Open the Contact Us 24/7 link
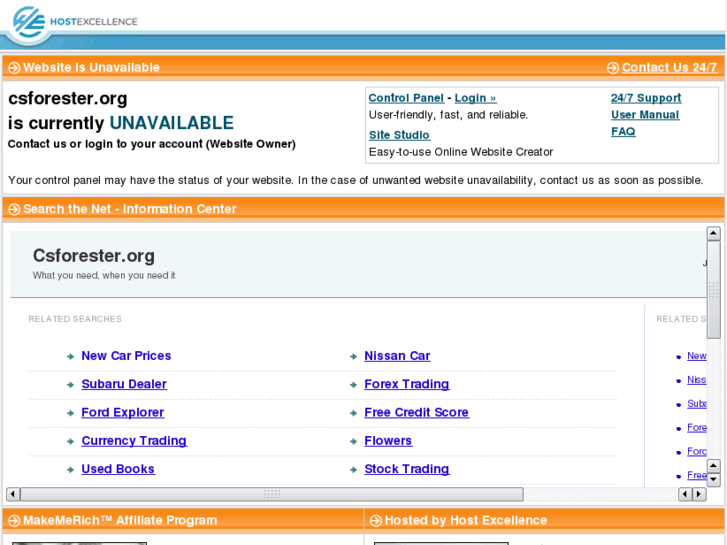727x545 pixels. tap(670, 68)
